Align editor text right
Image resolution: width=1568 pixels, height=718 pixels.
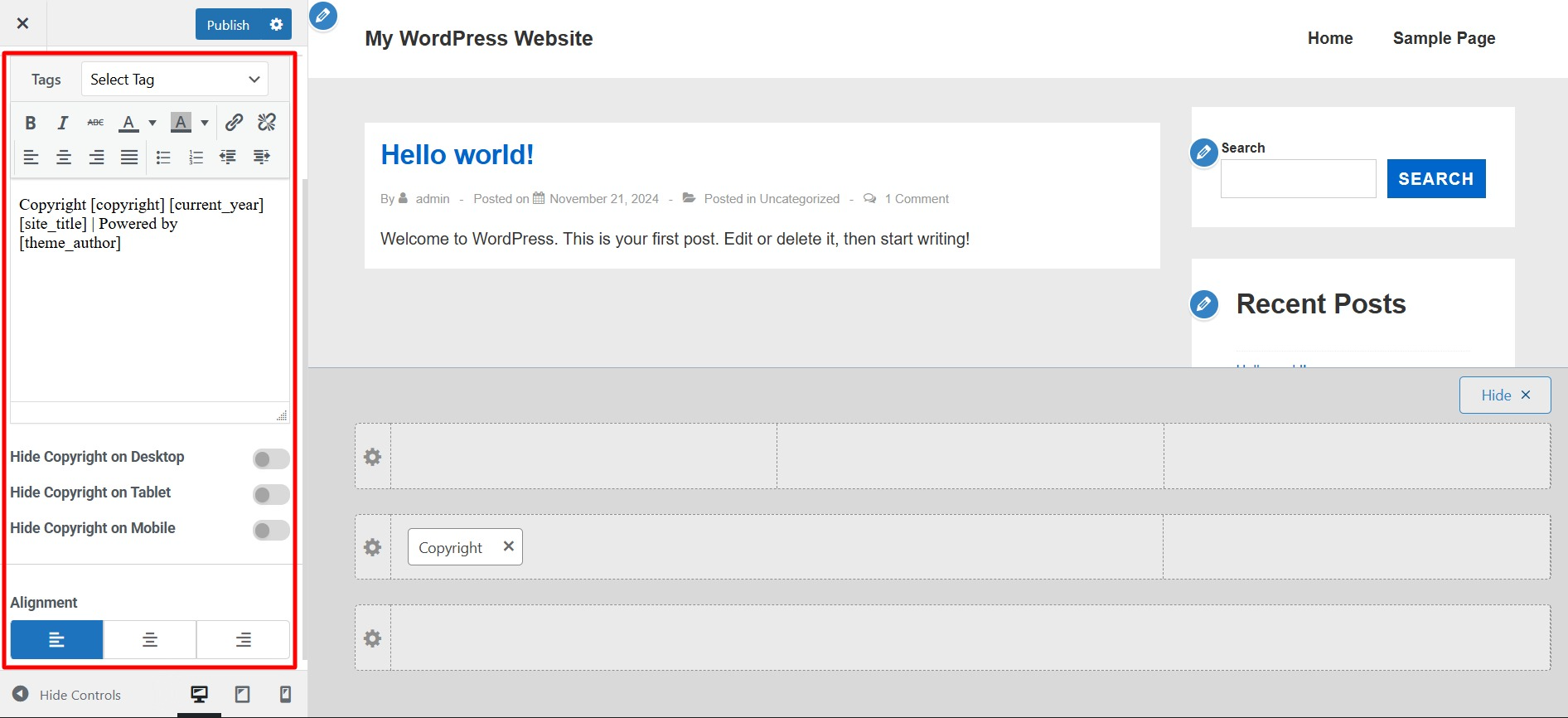[96, 158]
